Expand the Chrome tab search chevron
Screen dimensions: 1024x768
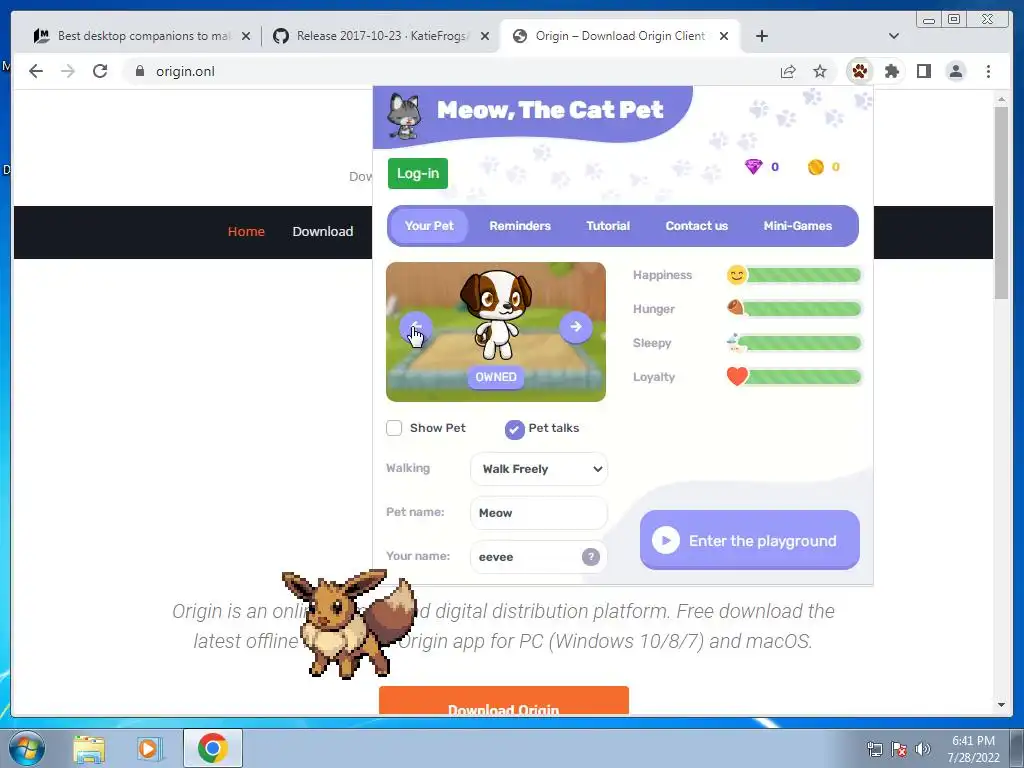tap(894, 36)
